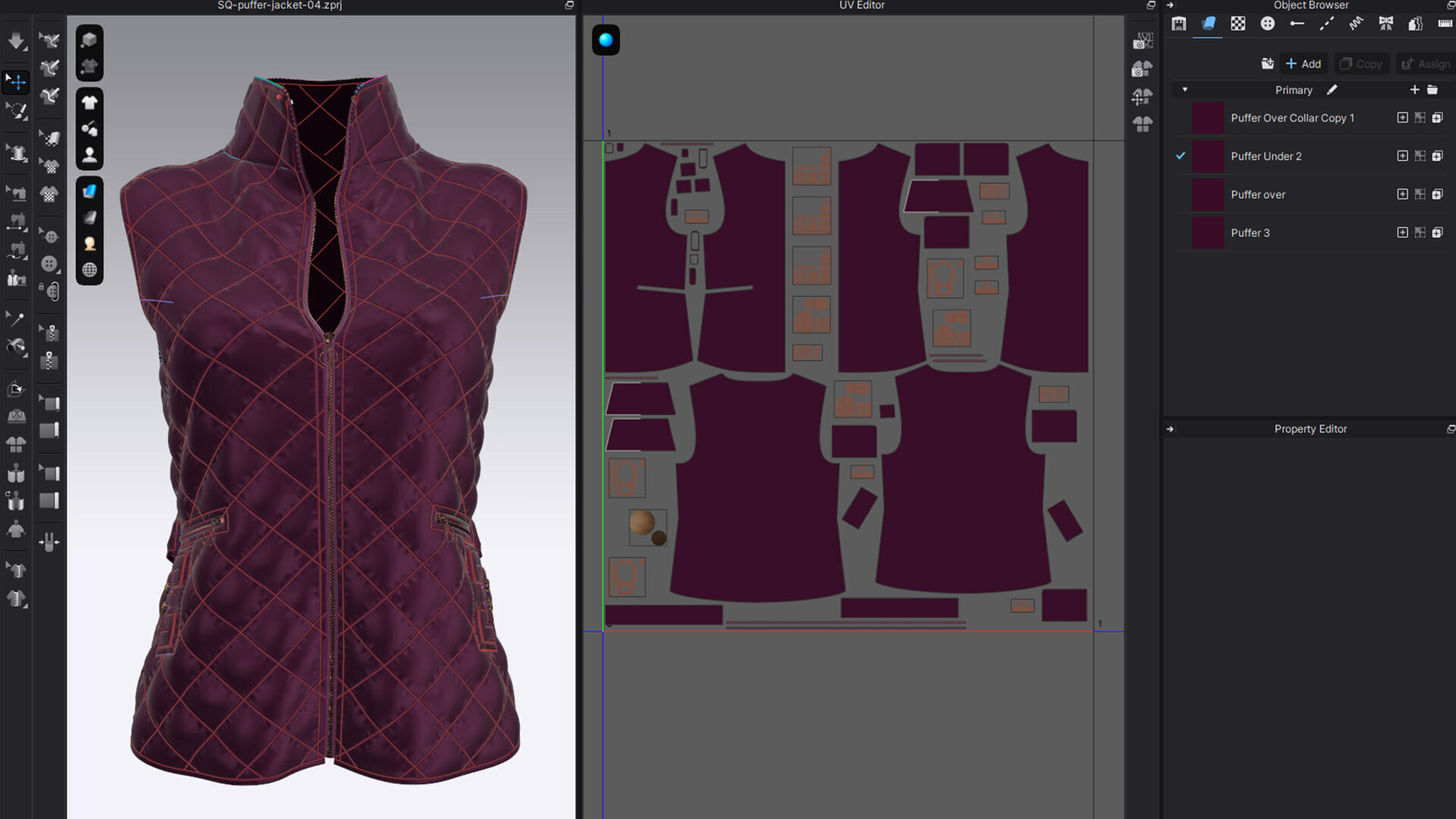Image resolution: width=1456 pixels, height=819 pixels.
Task: Click the Add fabric button
Action: [1303, 64]
